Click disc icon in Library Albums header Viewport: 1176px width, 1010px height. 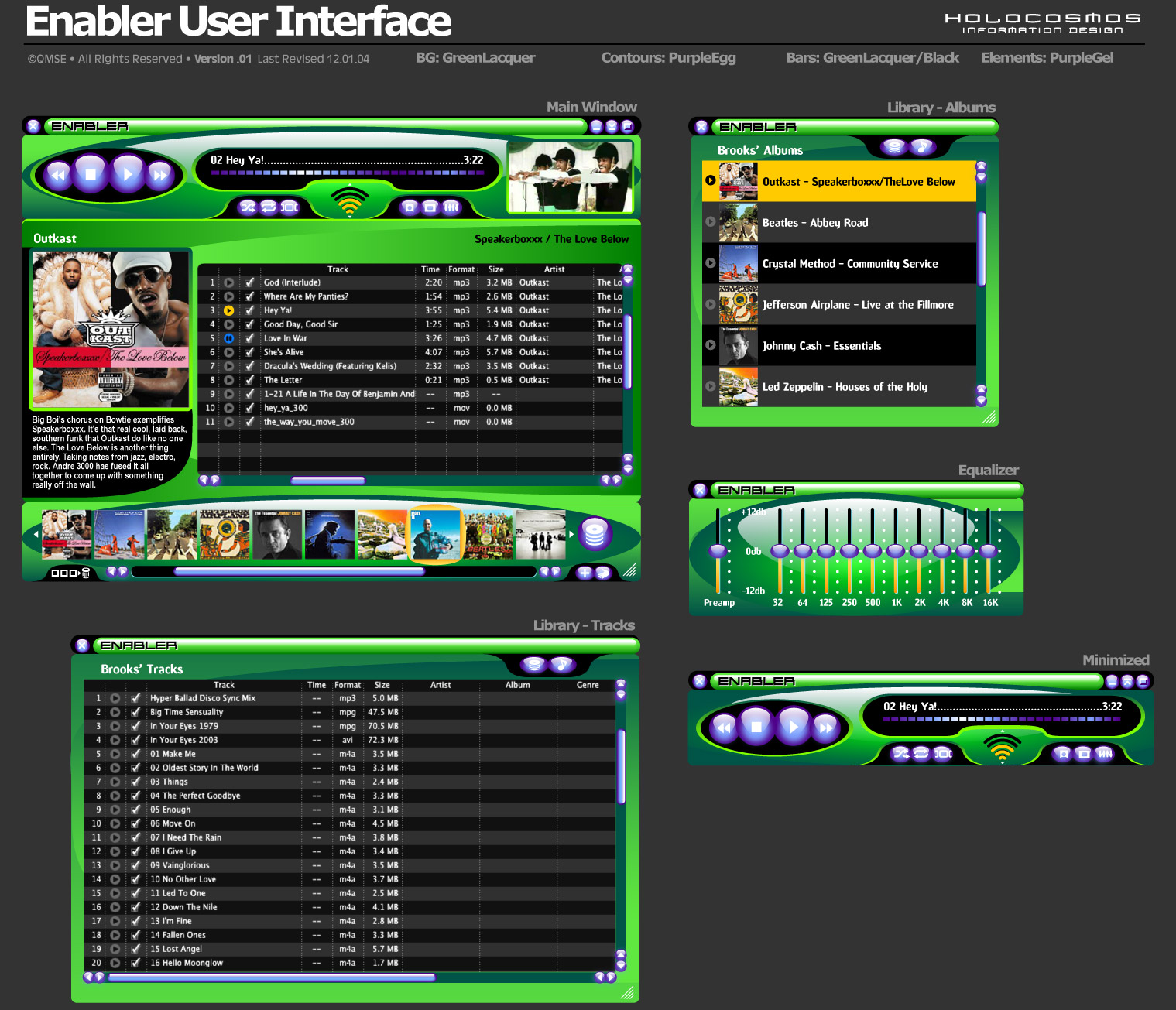(893, 147)
